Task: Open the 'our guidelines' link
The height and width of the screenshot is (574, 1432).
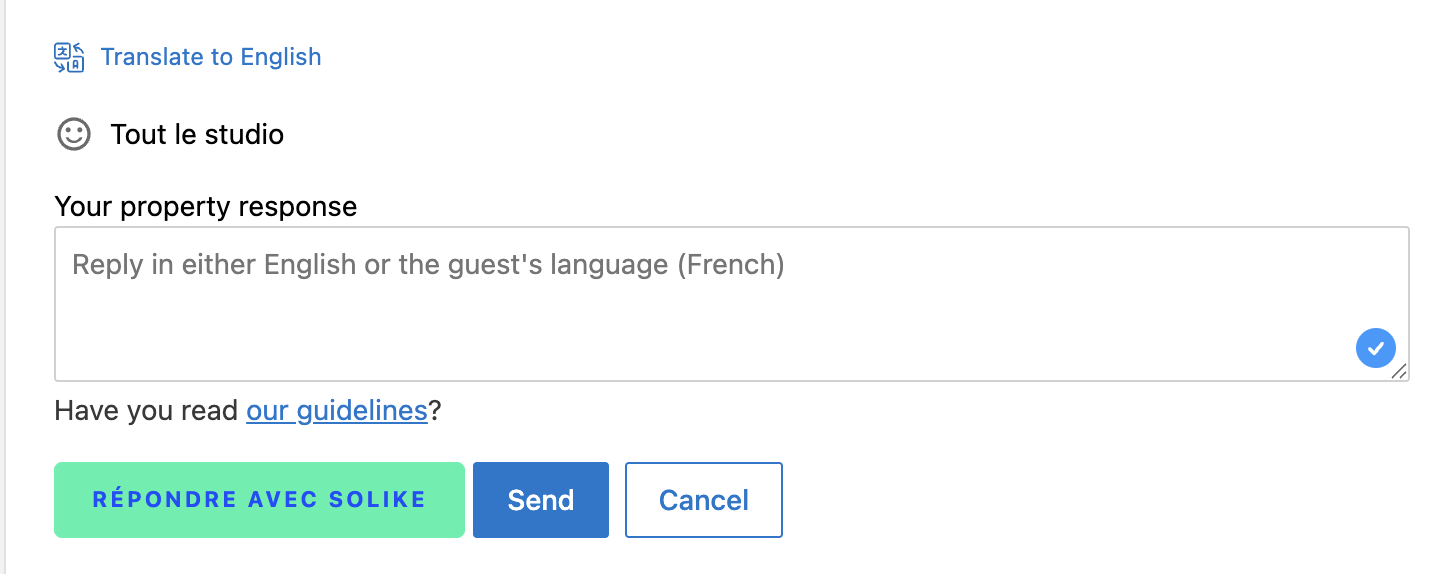Action: click(337, 411)
